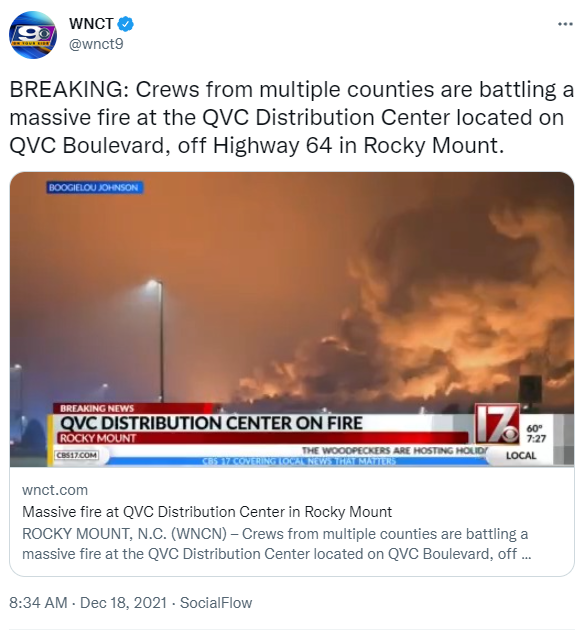Click the BREAKING NEWS red label
The height and width of the screenshot is (638, 583).
click(x=97, y=408)
